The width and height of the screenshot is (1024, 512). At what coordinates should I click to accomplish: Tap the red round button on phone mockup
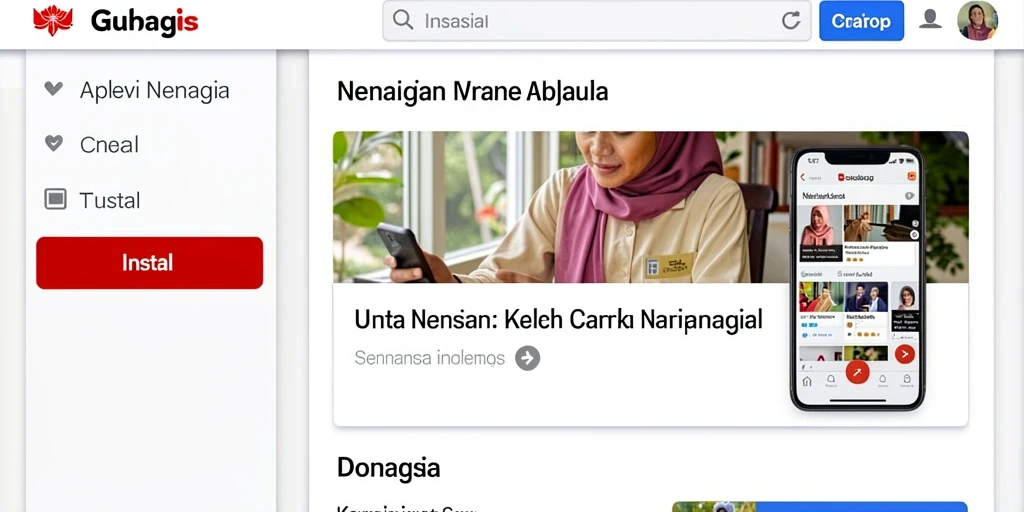pos(857,372)
